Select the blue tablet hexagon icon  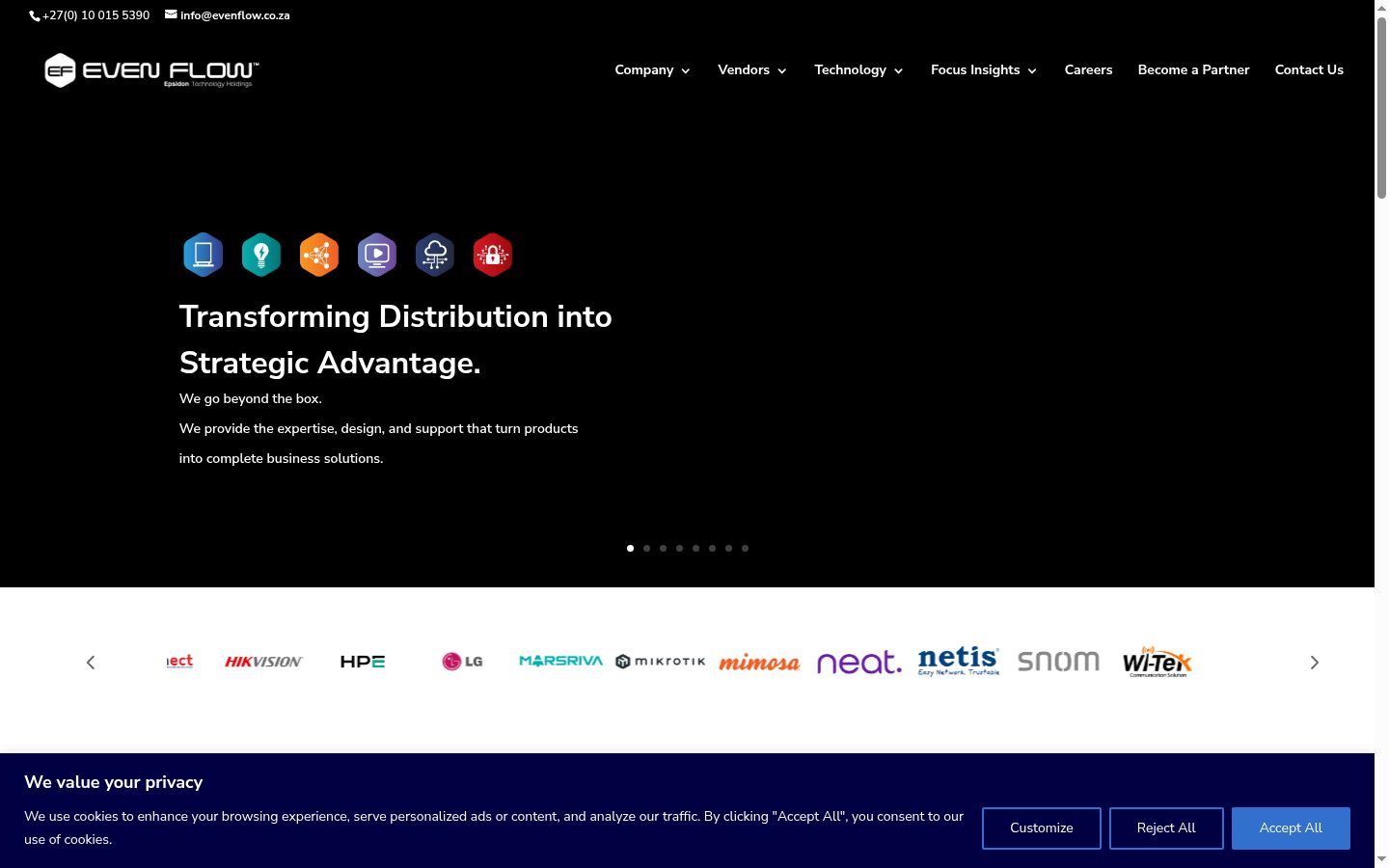click(204, 255)
